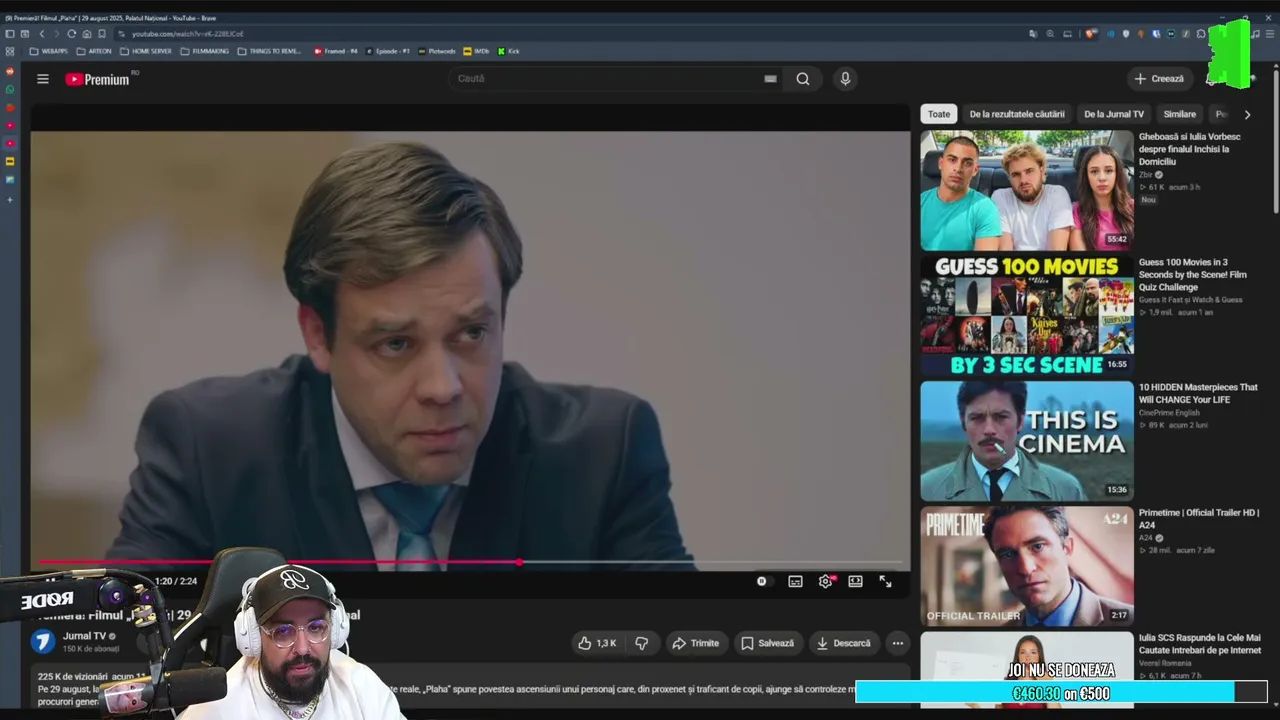
Task: Open the Guess 100 Movies video thumbnail
Action: pyautogui.click(x=1027, y=315)
